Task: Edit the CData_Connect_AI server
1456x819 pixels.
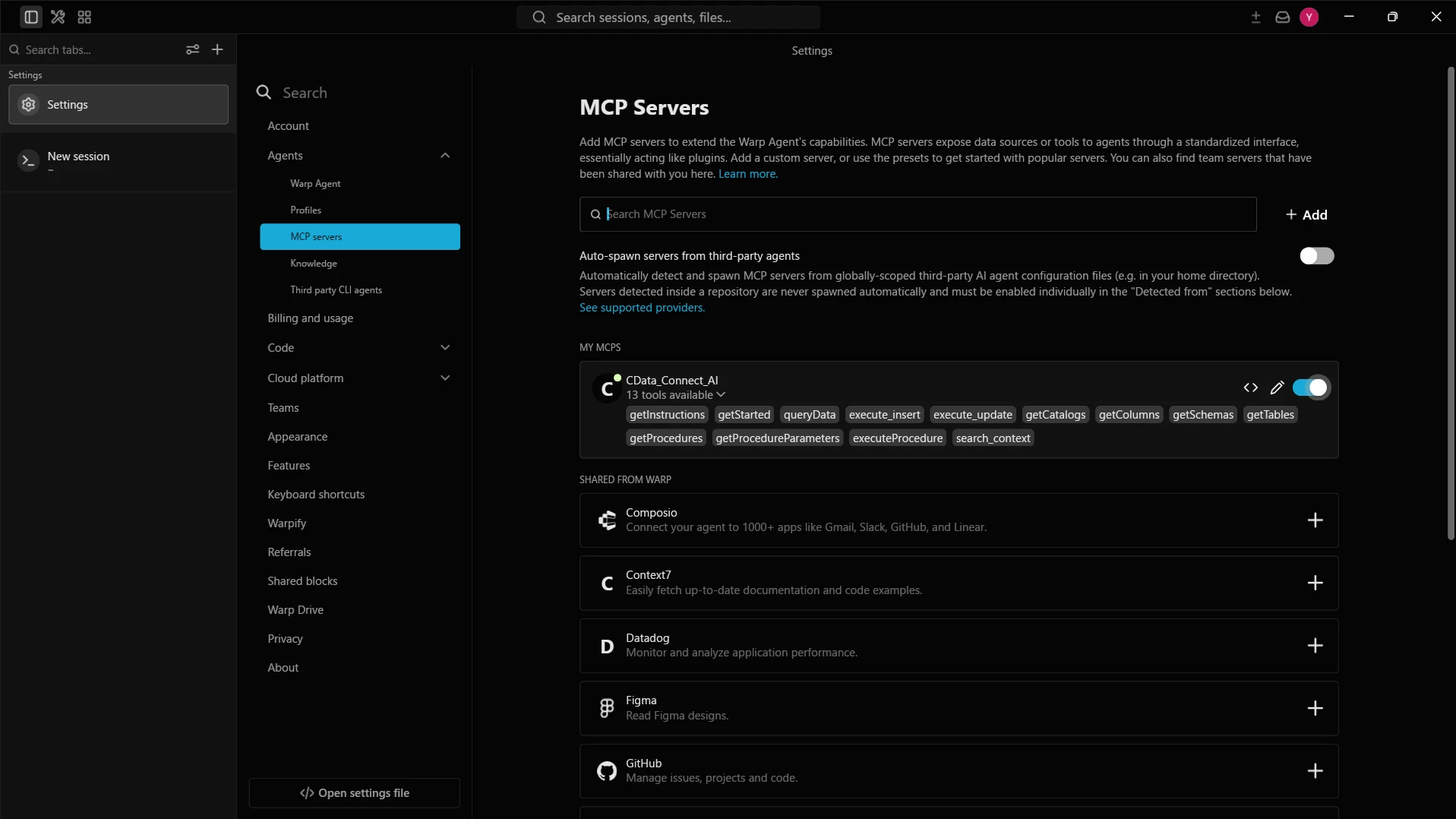Action: [1277, 387]
